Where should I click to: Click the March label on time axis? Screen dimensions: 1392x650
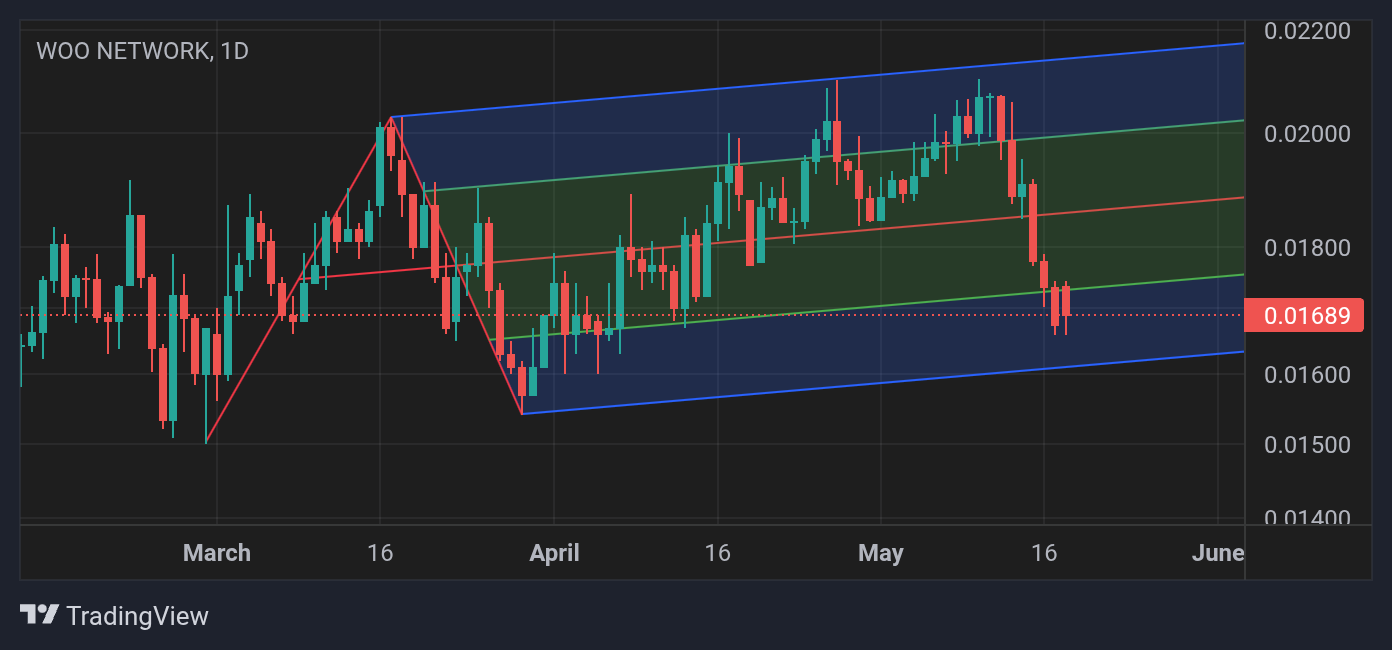pos(217,553)
